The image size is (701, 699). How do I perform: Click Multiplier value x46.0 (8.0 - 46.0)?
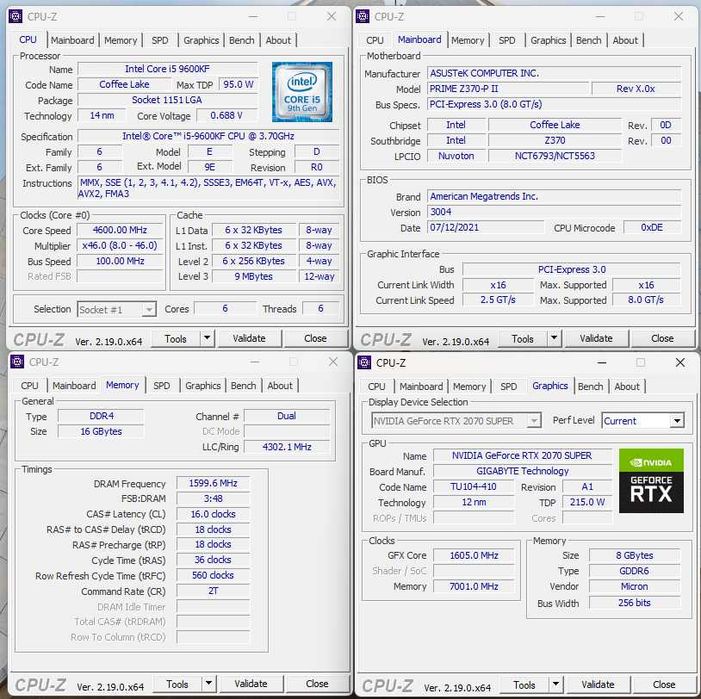[120, 246]
